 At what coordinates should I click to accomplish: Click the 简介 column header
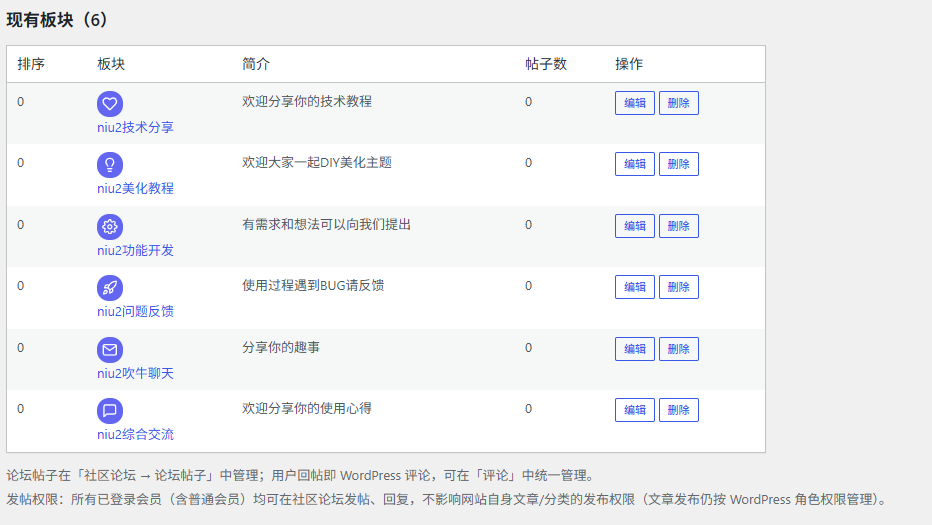point(256,64)
